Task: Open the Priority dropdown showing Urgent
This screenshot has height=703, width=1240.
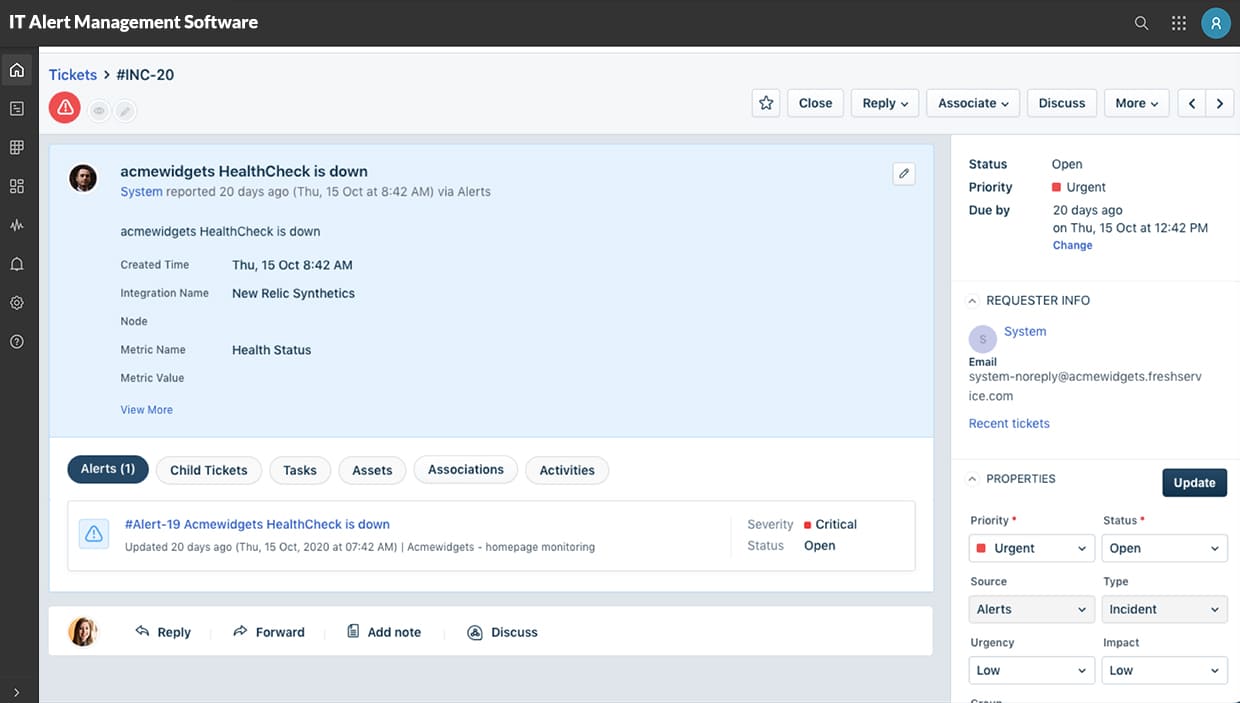Action: click(x=1031, y=548)
